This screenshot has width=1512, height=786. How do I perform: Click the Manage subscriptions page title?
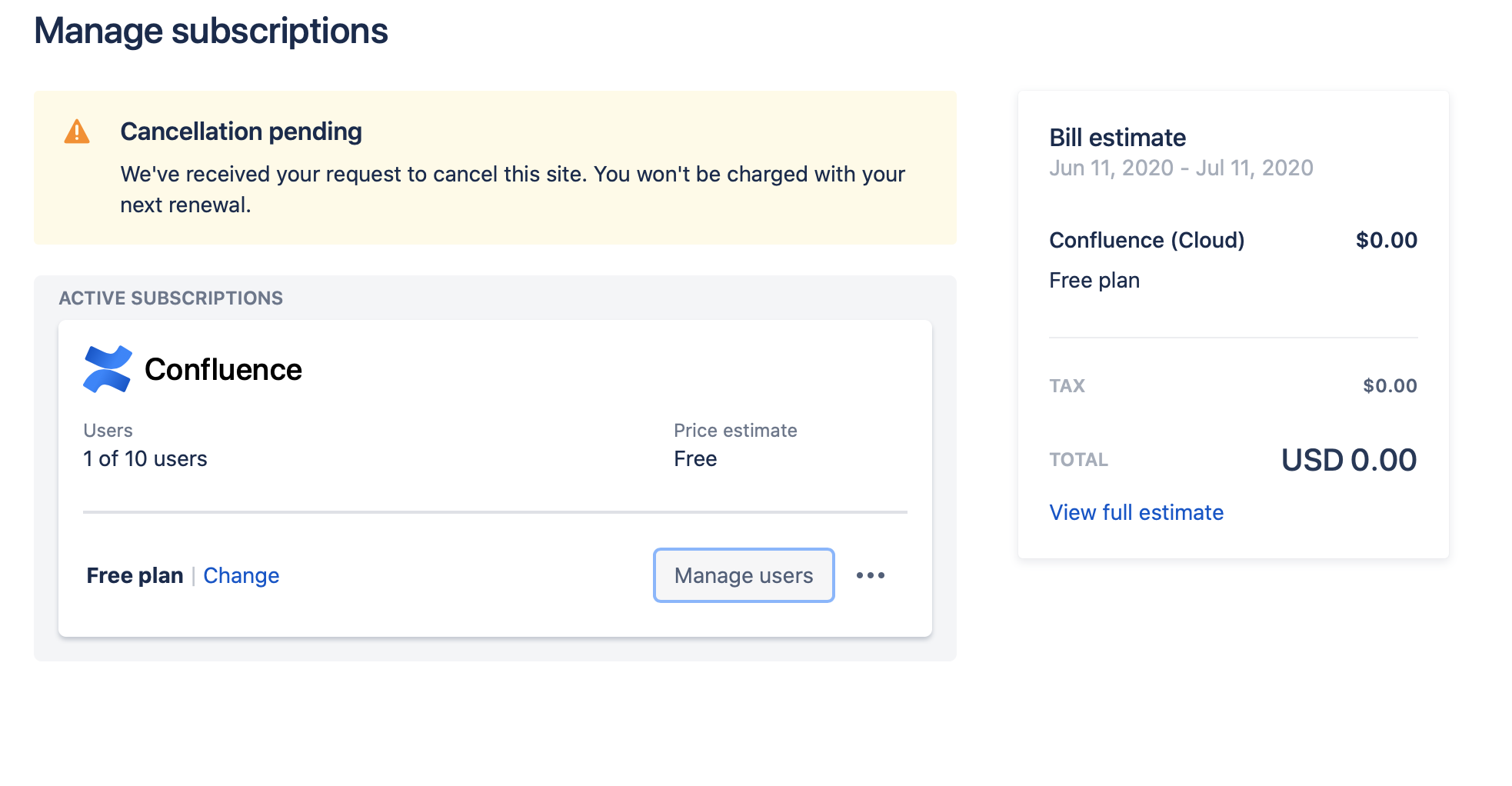pyautogui.click(x=211, y=31)
